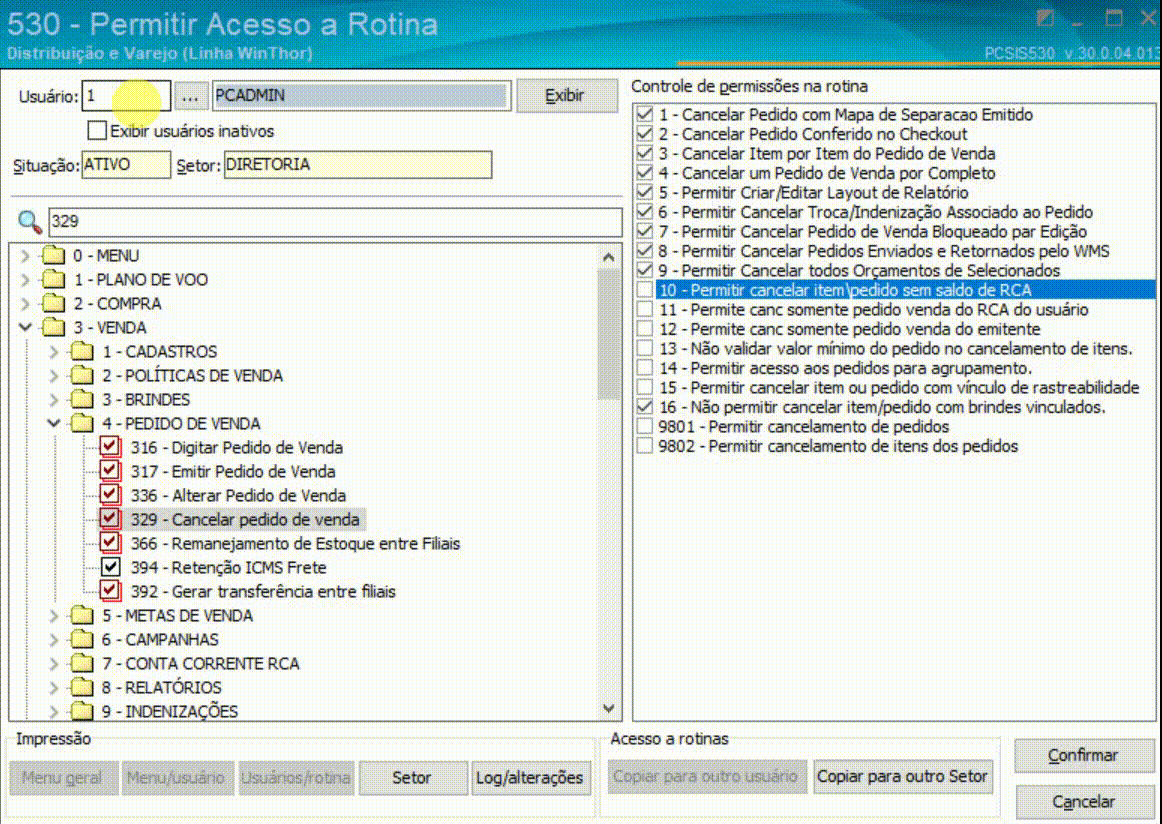The width and height of the screenshot is (1162, 824).
Task: Click the Cancelar button
Action: point(1083,802)
